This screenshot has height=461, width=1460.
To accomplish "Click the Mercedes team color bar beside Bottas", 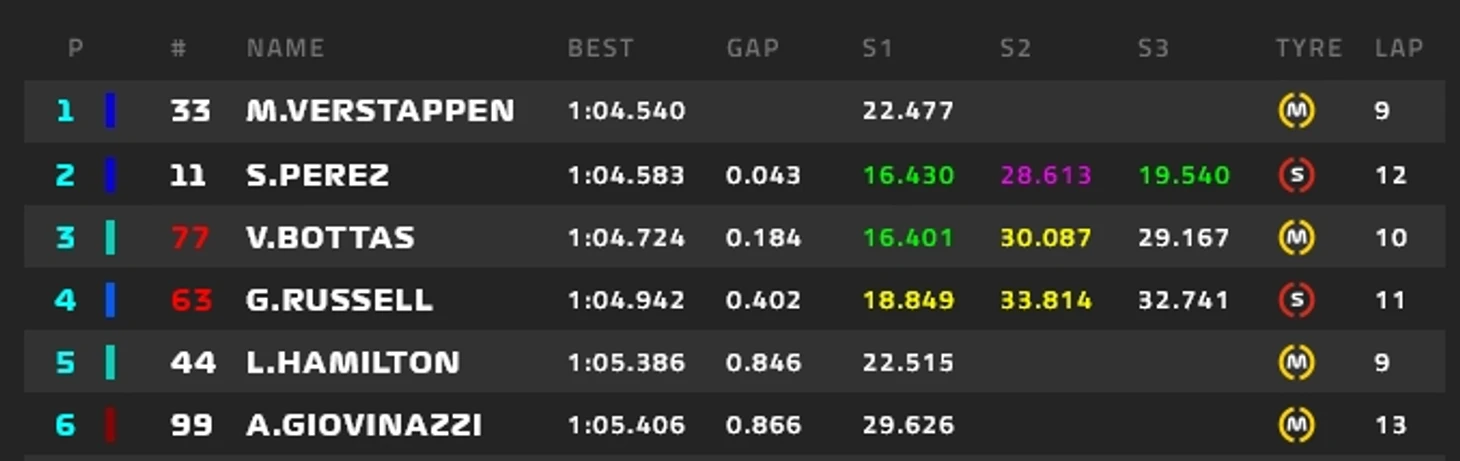I will pos(110,238).
